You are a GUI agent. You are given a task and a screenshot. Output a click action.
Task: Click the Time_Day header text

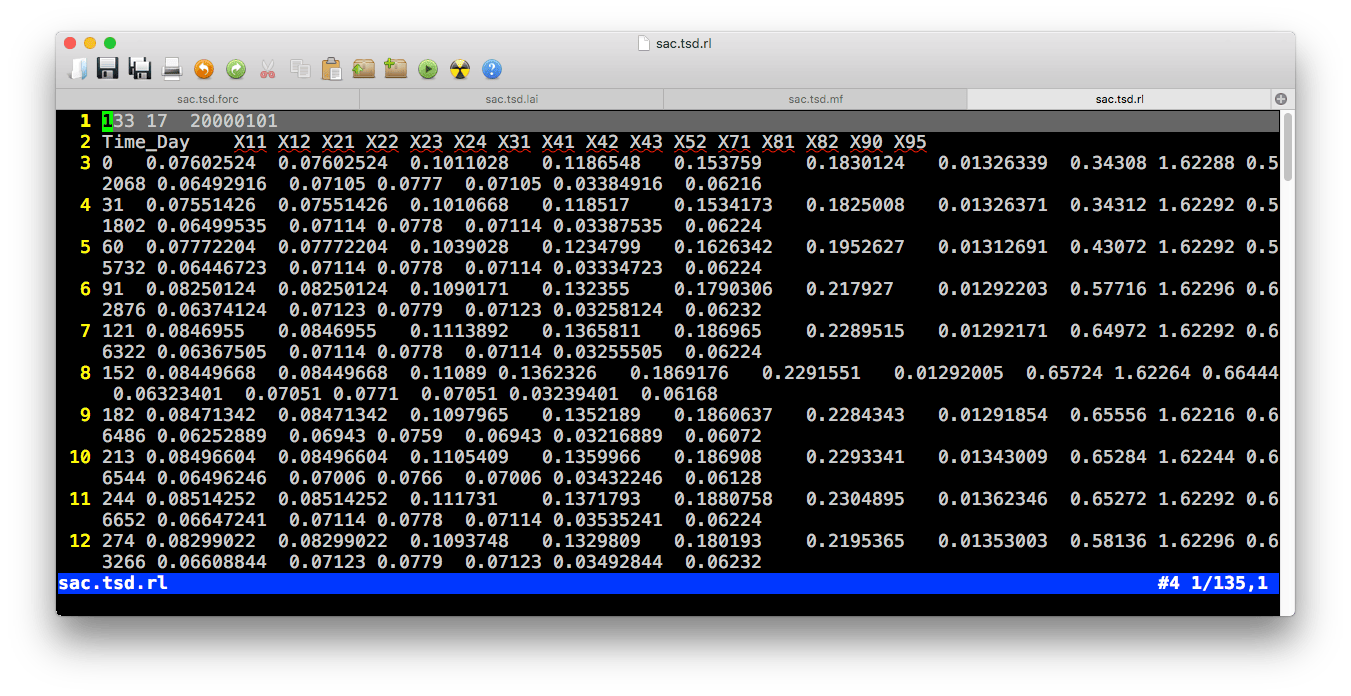pos(146,142)
